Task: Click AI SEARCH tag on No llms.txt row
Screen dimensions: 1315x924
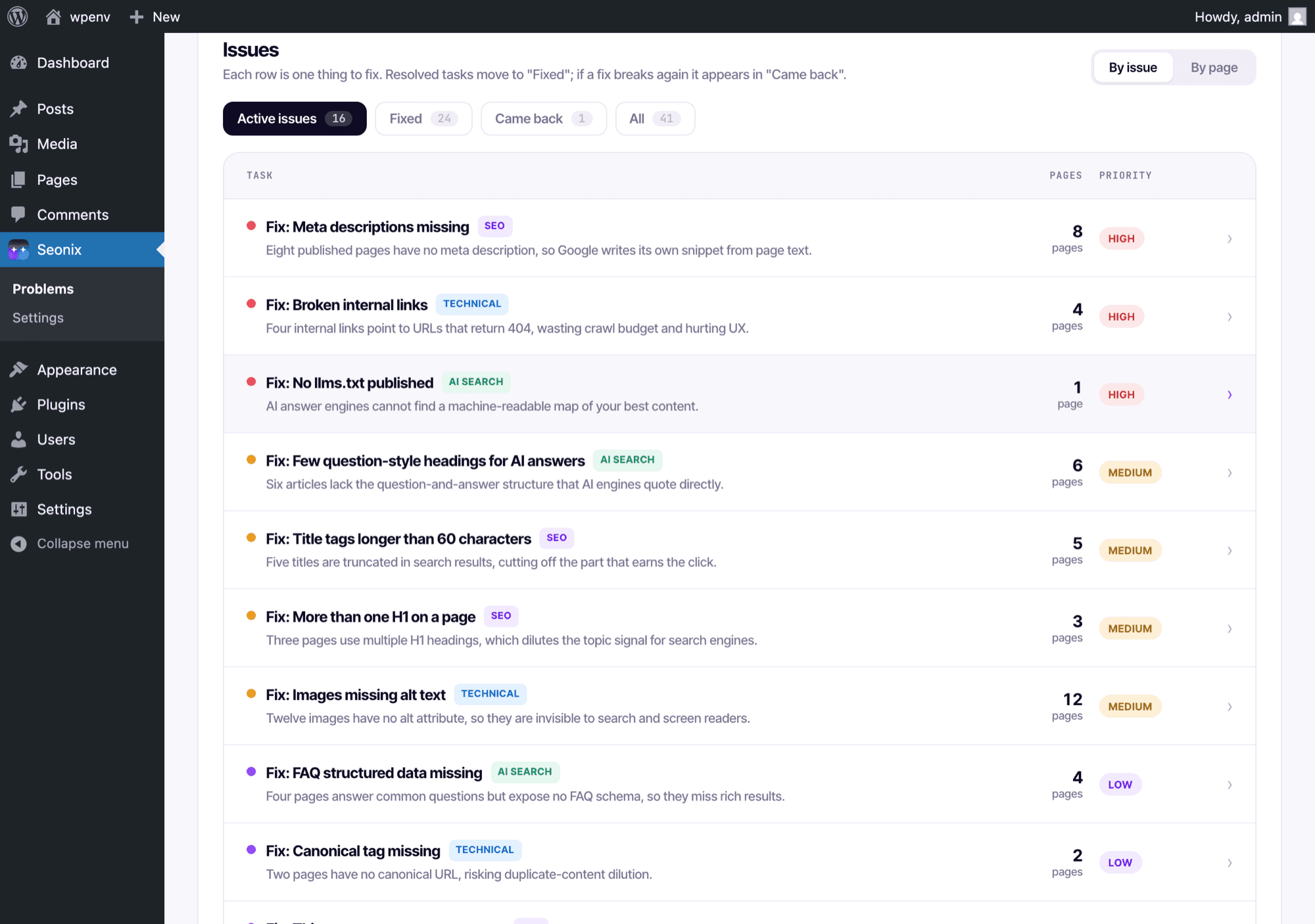Action: [476, 382]
